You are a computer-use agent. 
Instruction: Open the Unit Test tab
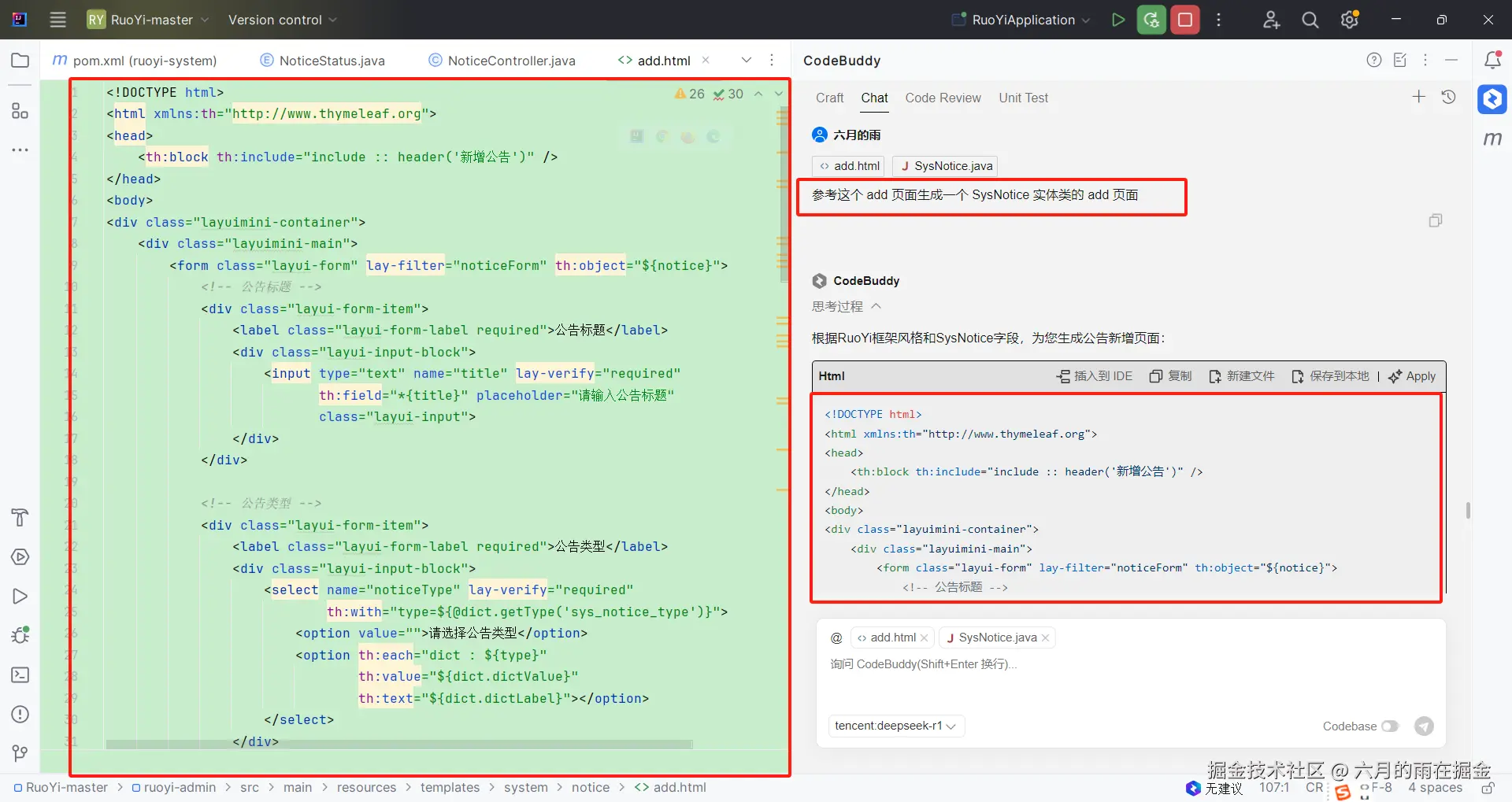pyautogui.click(x=1023, y=98)
